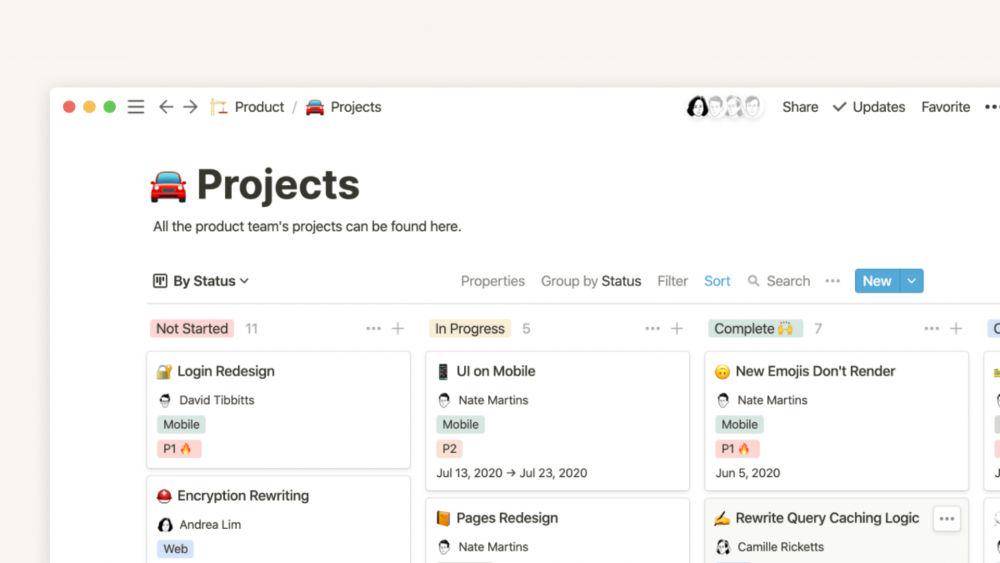Screen dimensions: 1000x563
Task: Click the Product breadcrumb crane icon
Action: point(219,107)
